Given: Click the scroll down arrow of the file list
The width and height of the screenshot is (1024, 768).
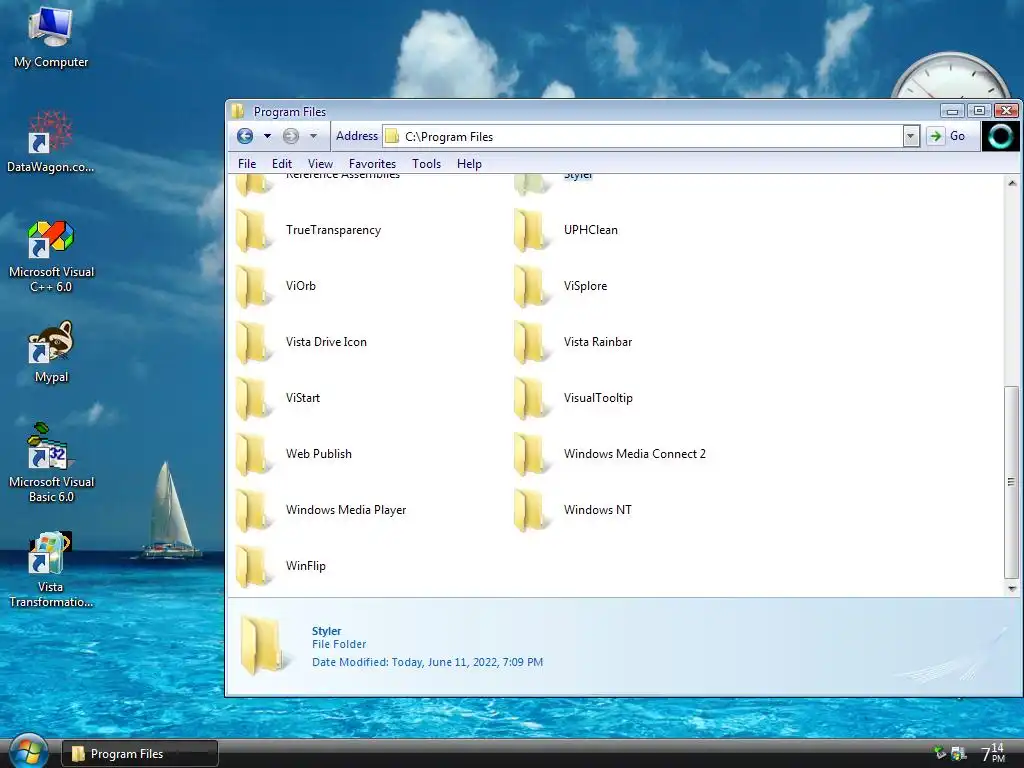Looking at the screenshot, I should click(x=1012, y=588).
